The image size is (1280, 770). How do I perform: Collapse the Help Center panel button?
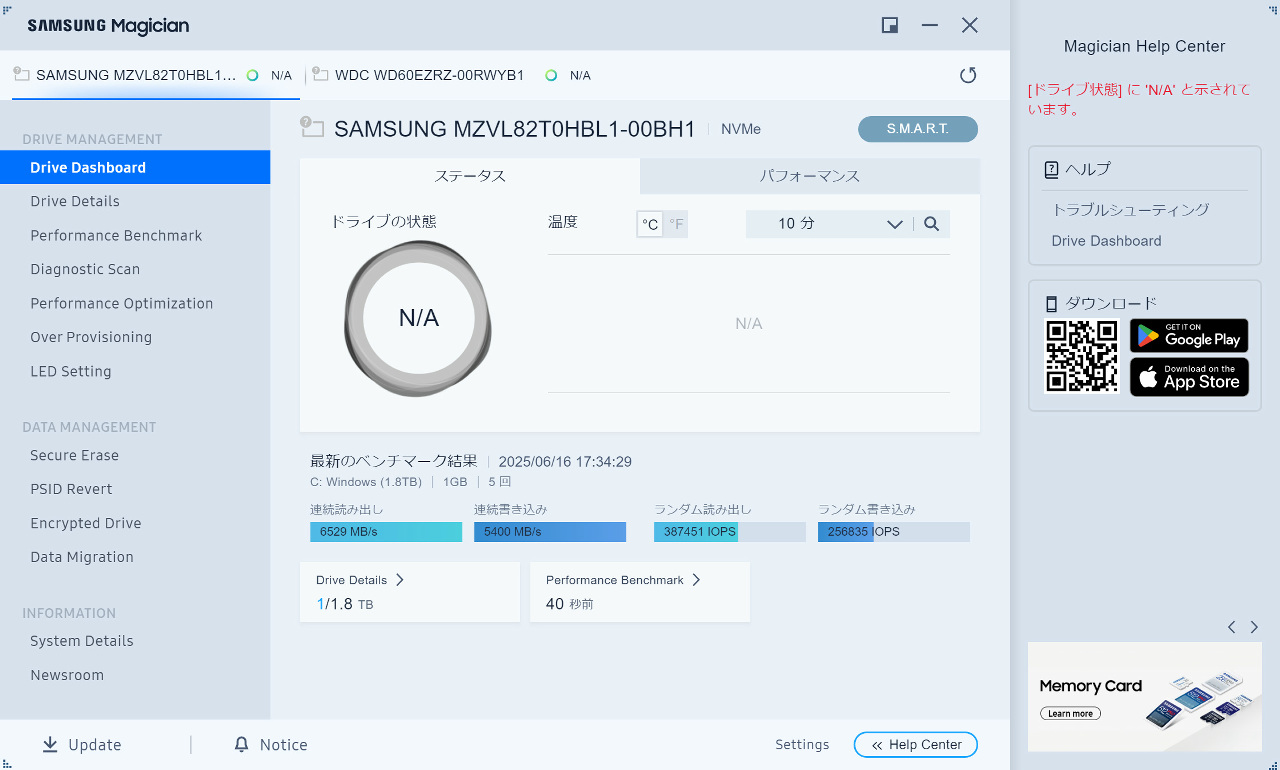[916, 745]
